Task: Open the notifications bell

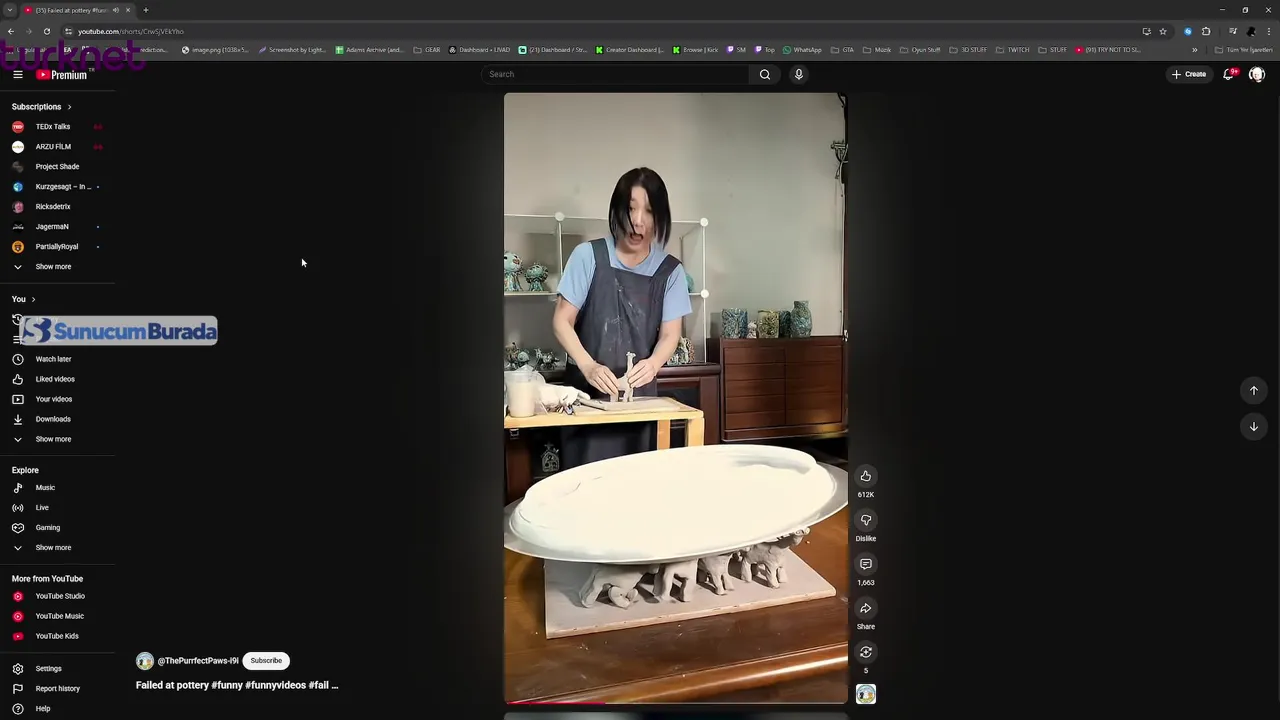Action: 1229,74
